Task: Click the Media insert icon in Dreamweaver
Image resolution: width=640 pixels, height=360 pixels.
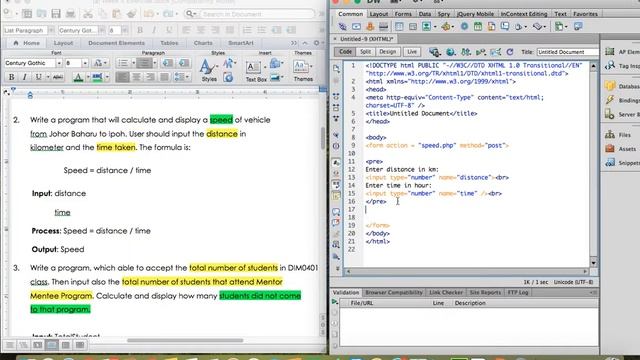Action: pos(446,27)
